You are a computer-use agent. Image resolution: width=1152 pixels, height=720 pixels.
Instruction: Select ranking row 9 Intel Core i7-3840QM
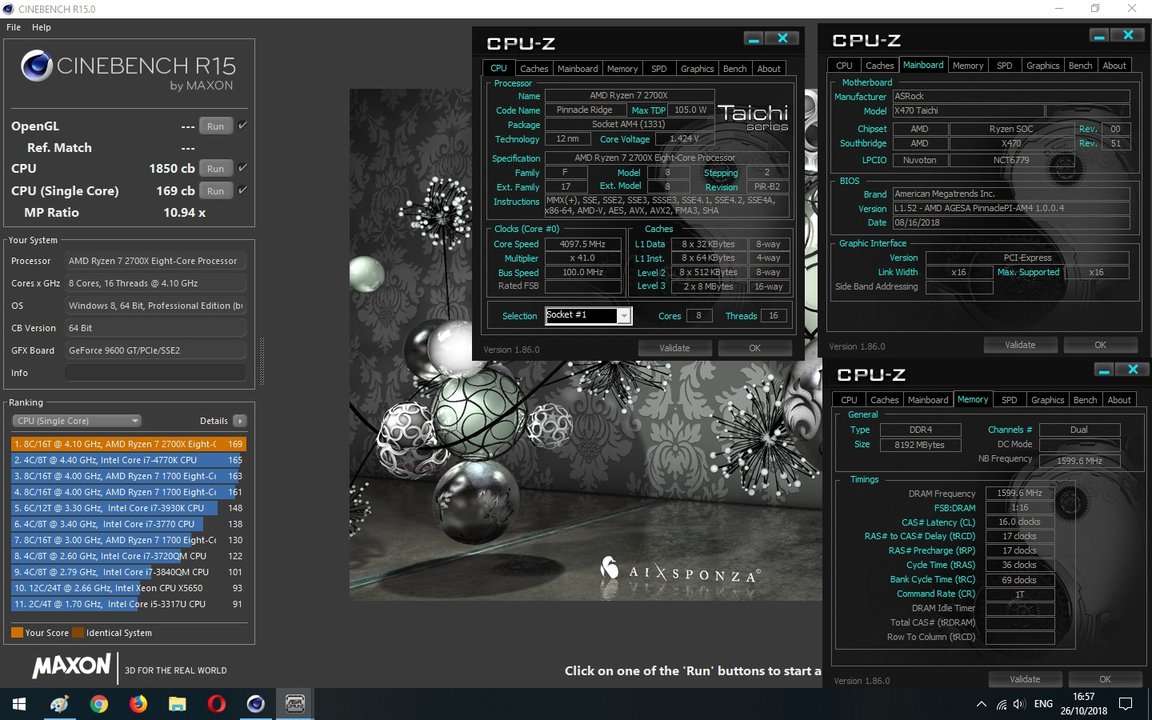[x=129, y=572]
